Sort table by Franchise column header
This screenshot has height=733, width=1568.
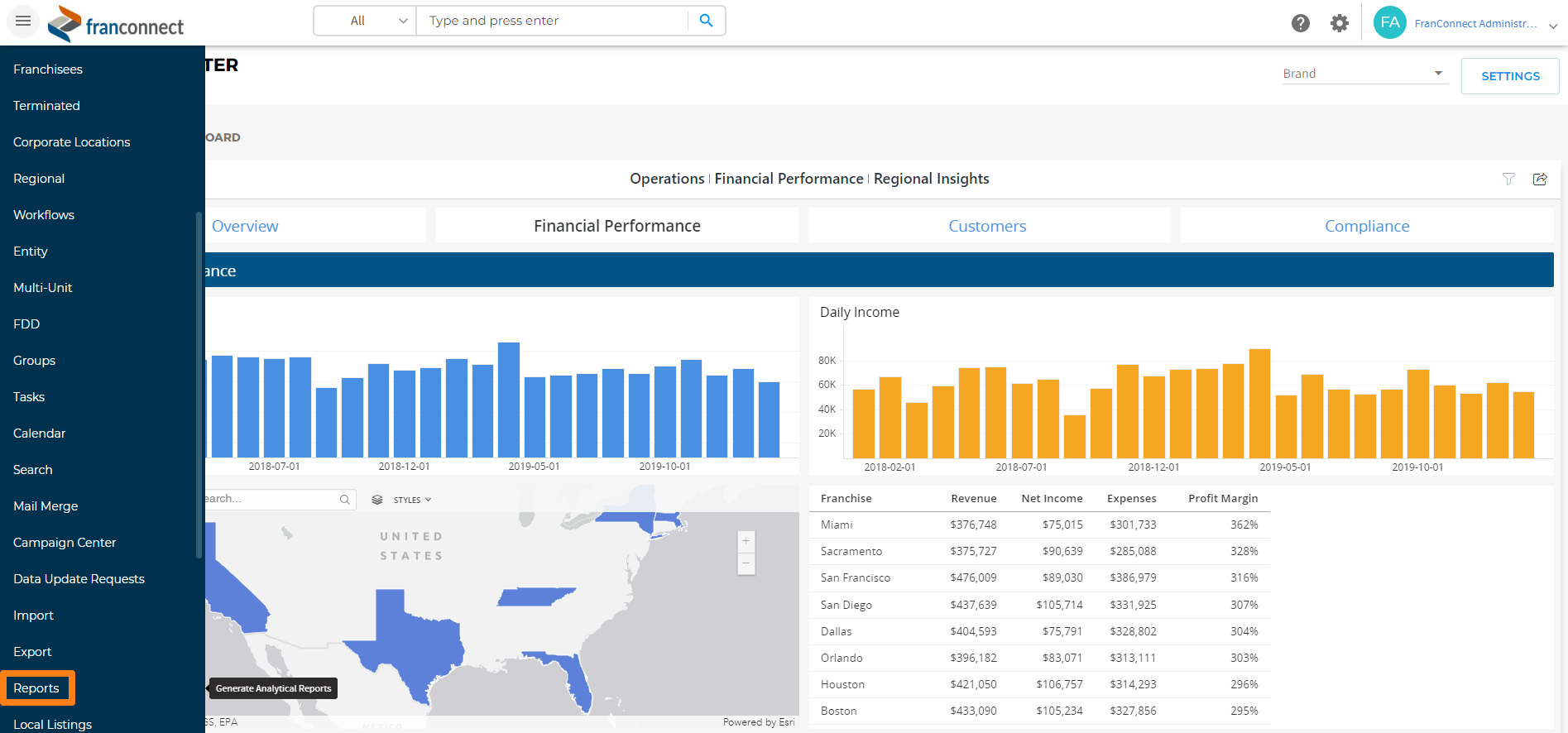(846, 498)
